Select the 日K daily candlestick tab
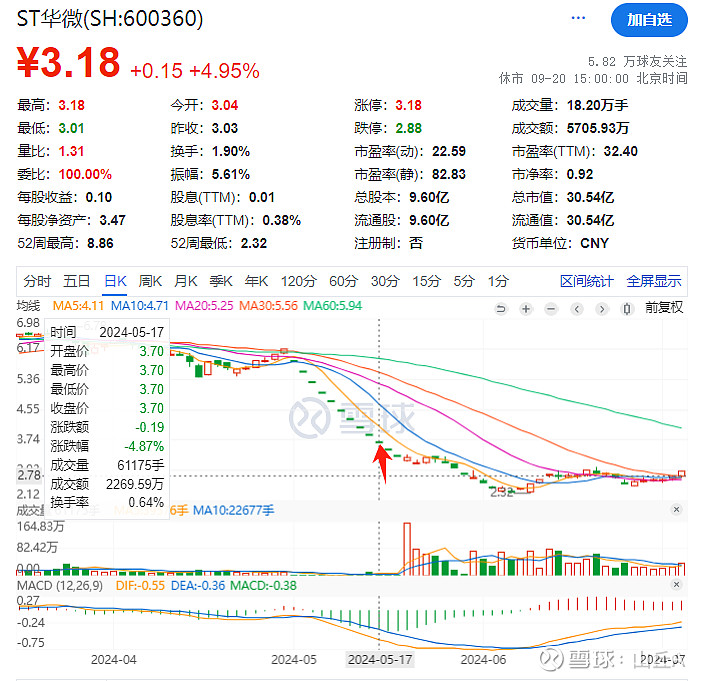Screen dimensions: 705x681 [115, 281]
